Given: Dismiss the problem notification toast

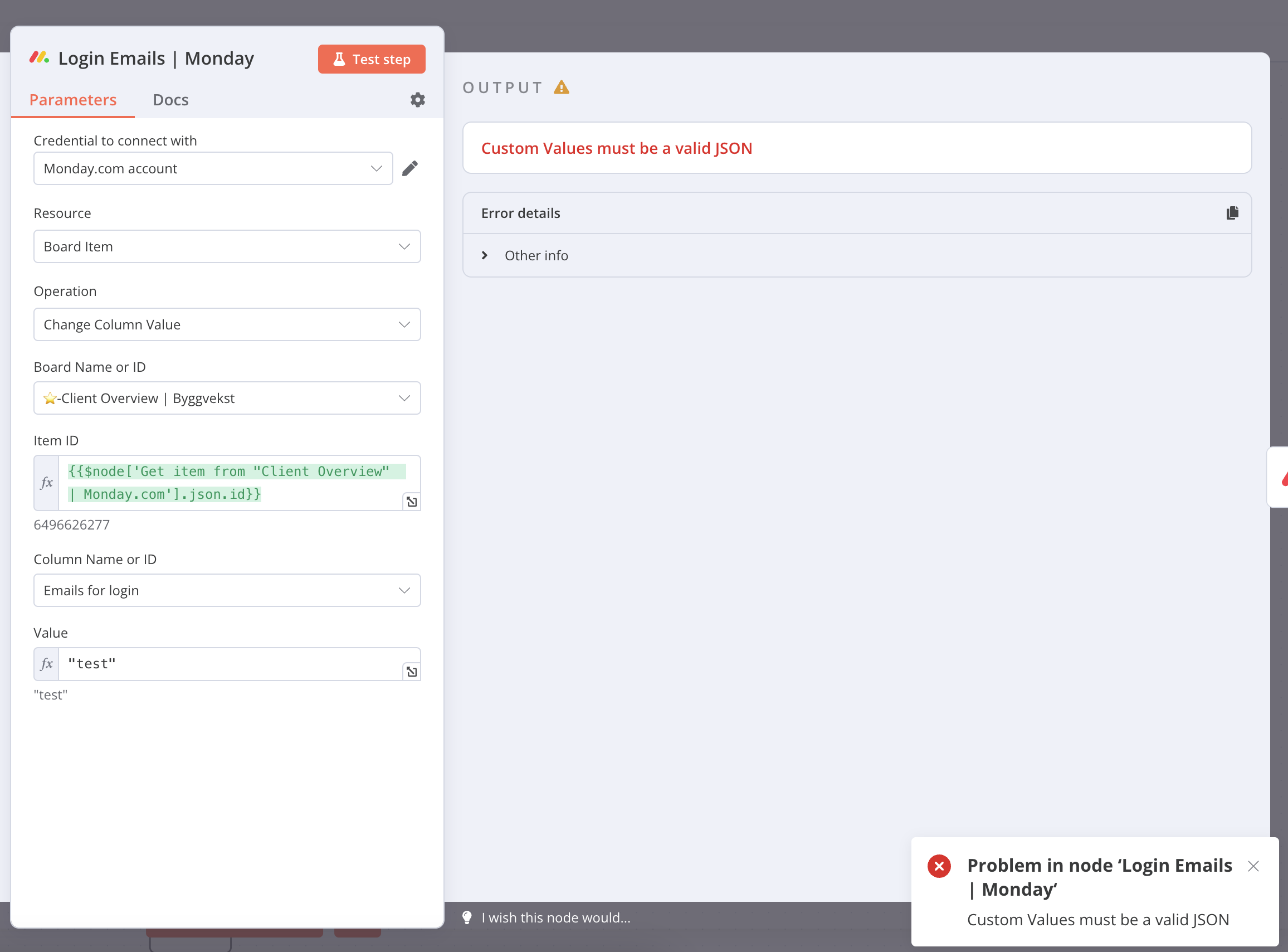Looking at the screenshot, I should coord(1253,866).
